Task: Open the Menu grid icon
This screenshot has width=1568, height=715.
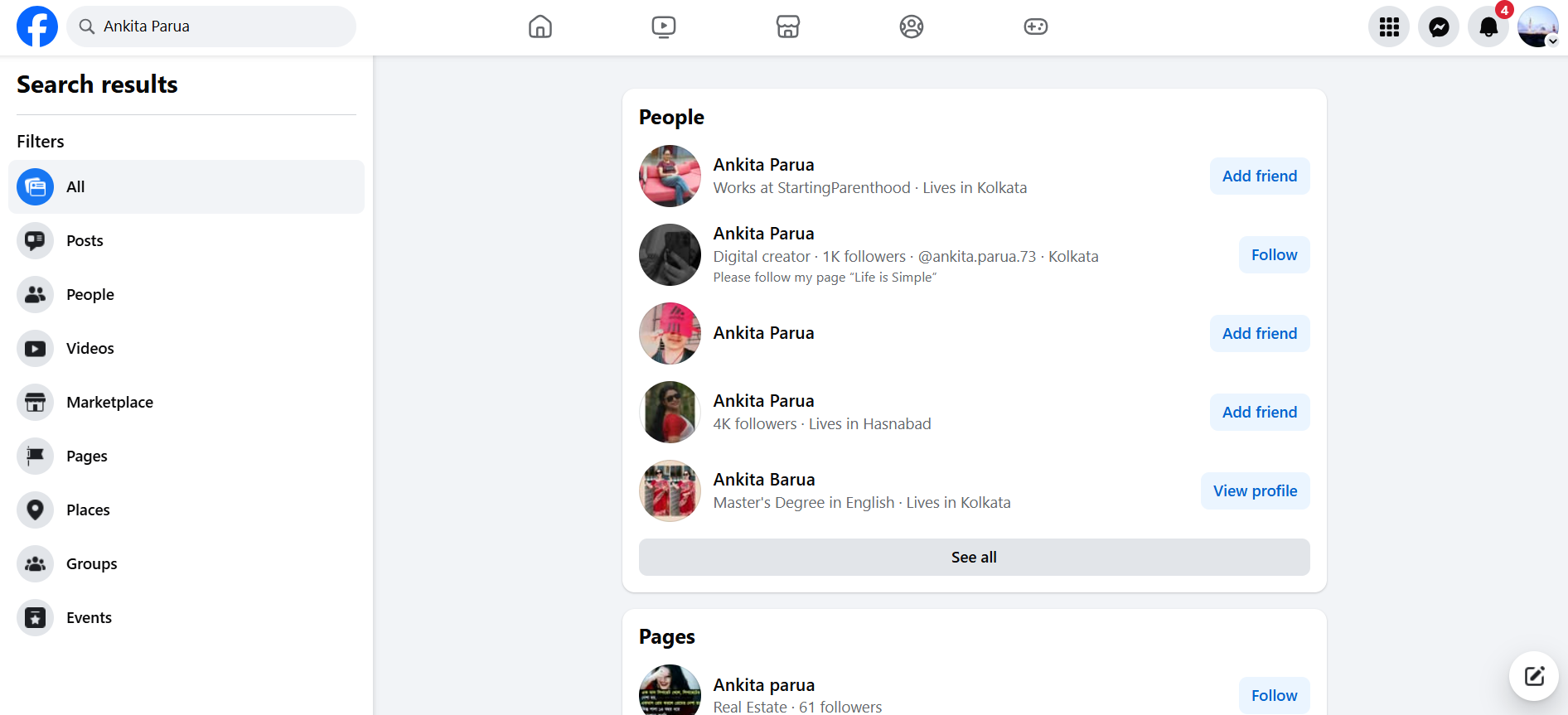Action: pos(1389,27)
